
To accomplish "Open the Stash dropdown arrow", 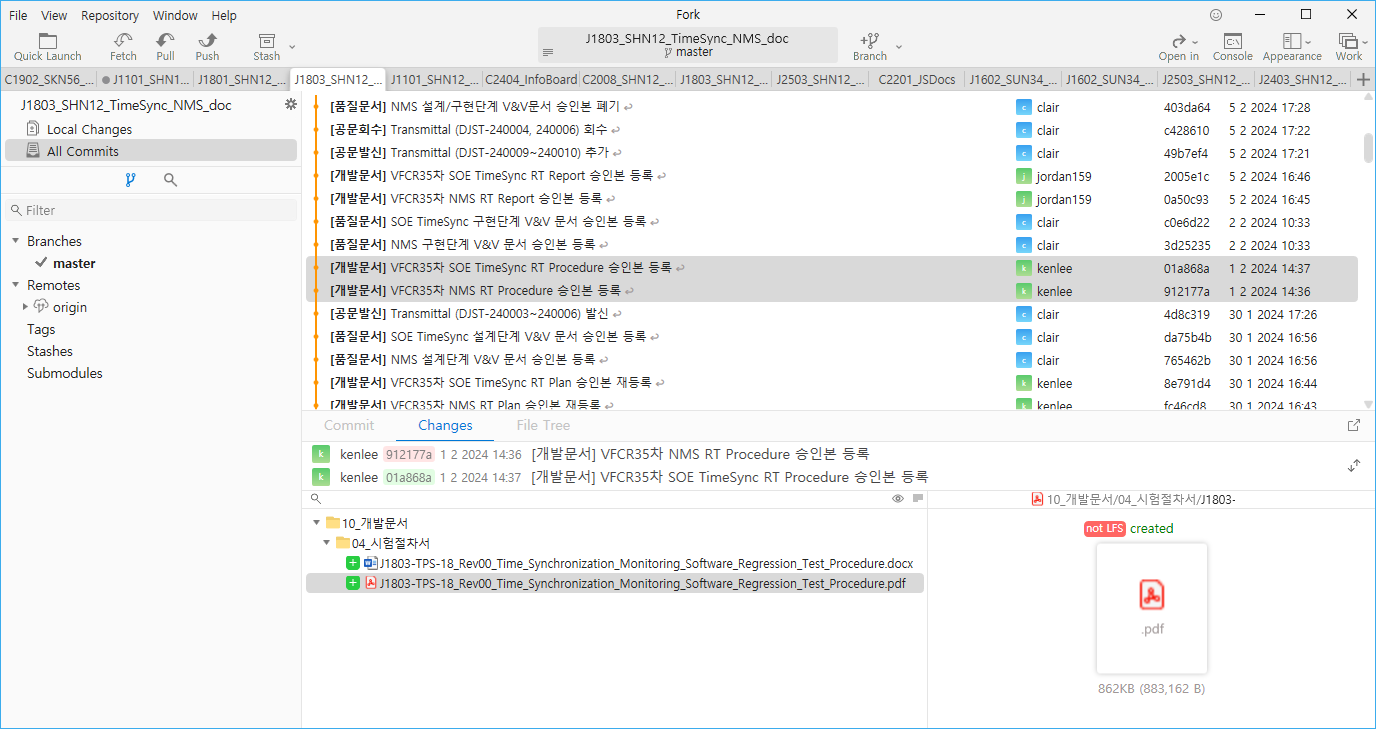I will pyautogui.click(x=292, y=46).
